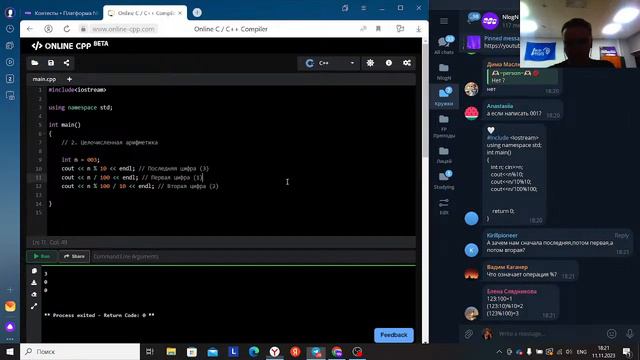Open Telegram hamburger menu
Screen dimensions: 640x360
pyautogui.click(x=444, y=21)
